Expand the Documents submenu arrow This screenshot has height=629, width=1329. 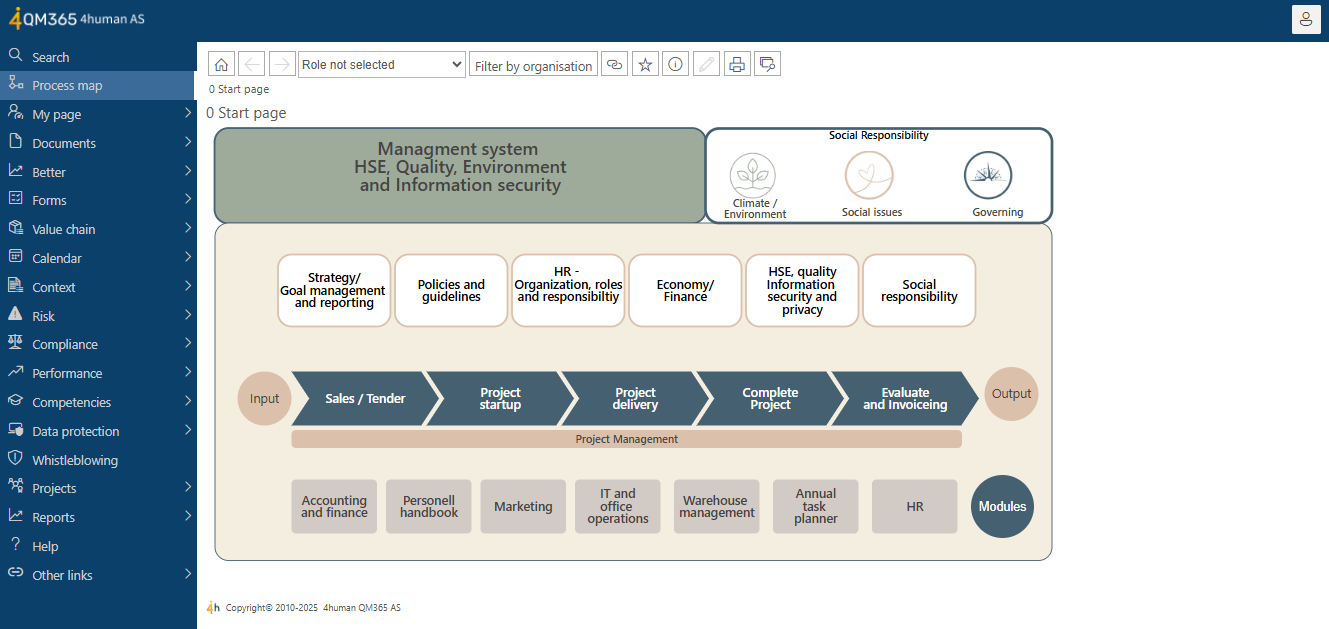188,143
